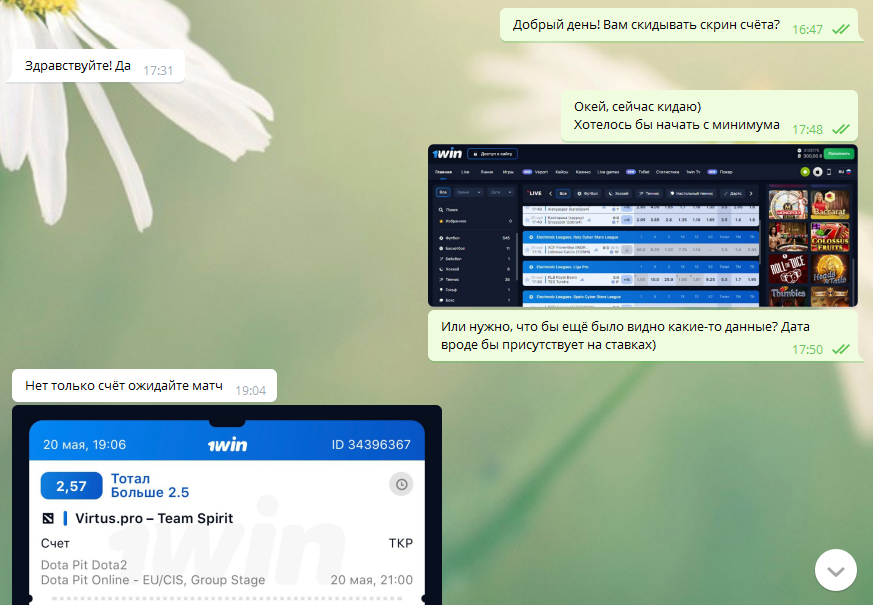Click 'Dota Pit Dota2' tournament text
This screenshot has width=873, height=605.
[84, 565]
